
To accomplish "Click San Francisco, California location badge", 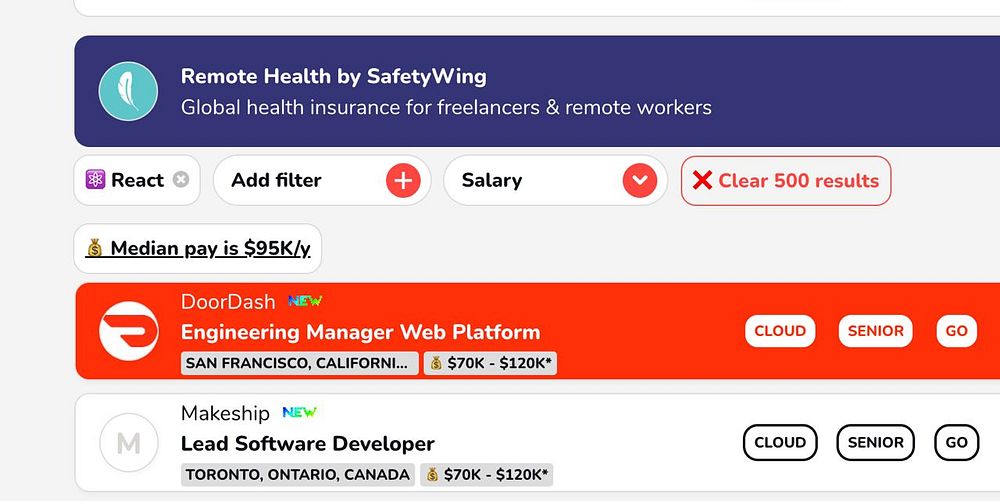I will [299, 363].
